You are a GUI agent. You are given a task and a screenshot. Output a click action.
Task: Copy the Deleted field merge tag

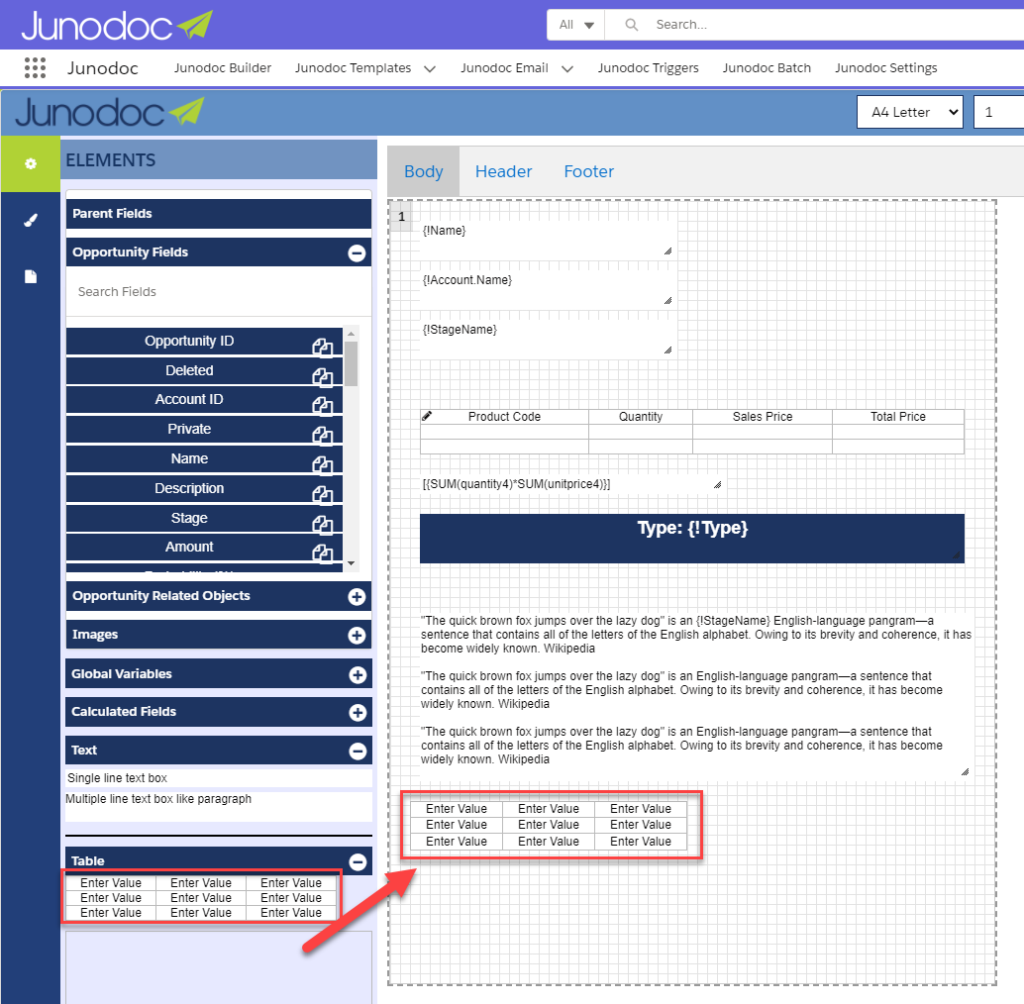[x=323, y=376]
